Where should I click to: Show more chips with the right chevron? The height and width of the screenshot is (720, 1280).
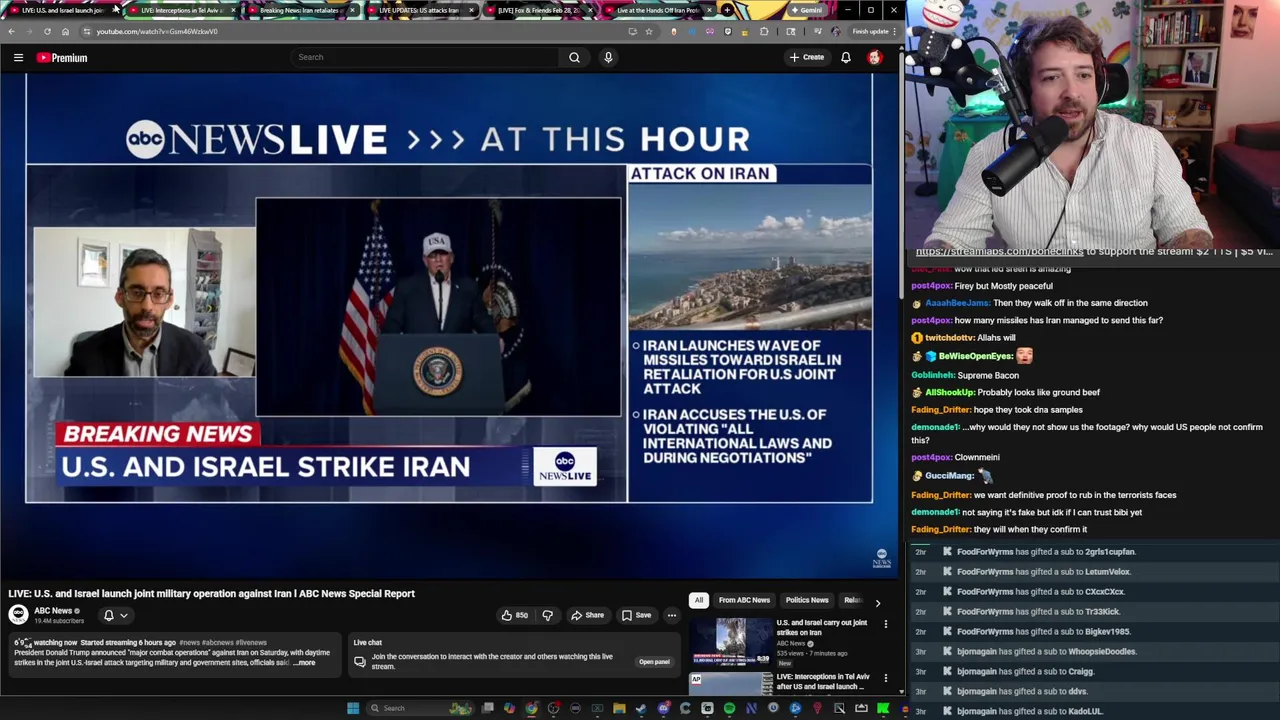[x=877, y=602]
